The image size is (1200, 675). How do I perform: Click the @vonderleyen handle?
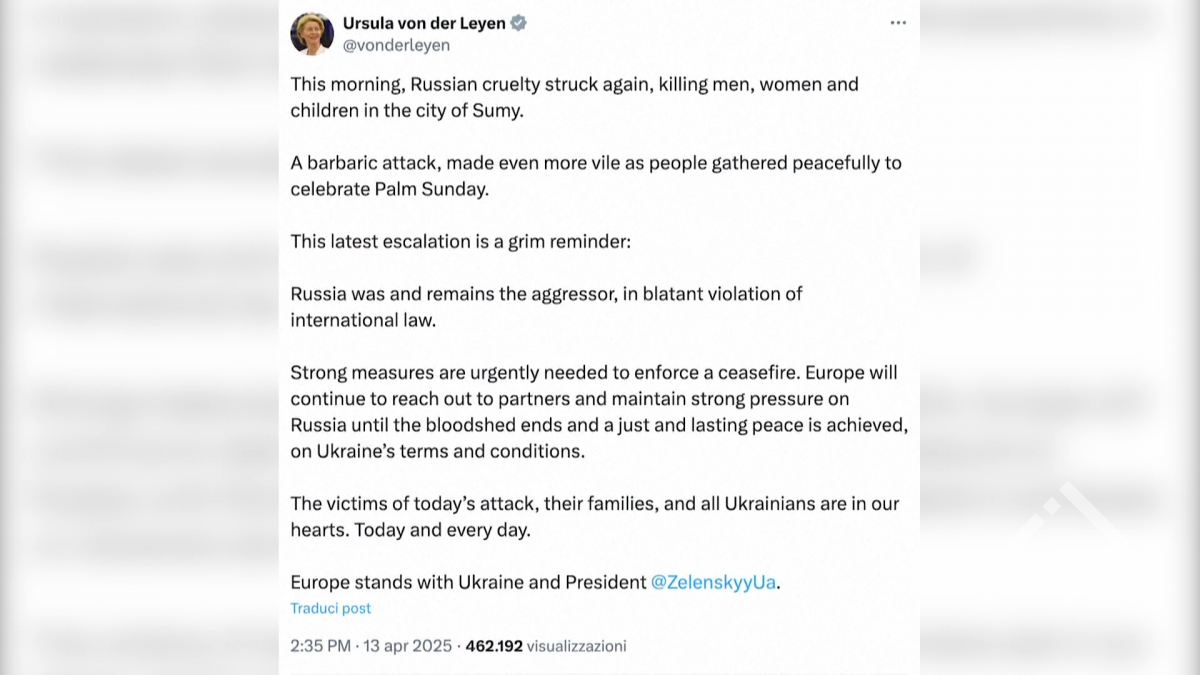[x=396, y=45]
